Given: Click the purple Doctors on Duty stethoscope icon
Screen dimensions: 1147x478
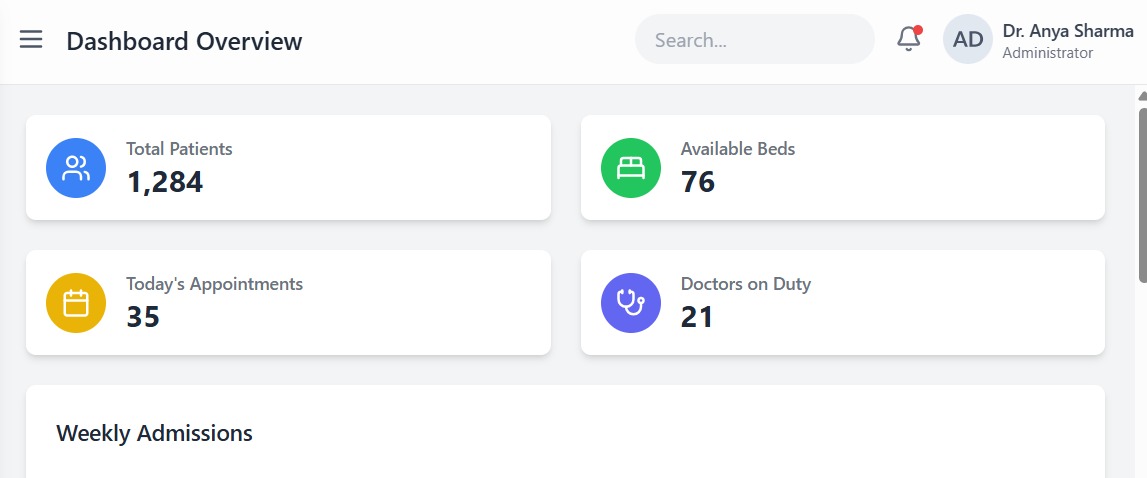Looking at the screenshot, I should (x=631, y=303).
